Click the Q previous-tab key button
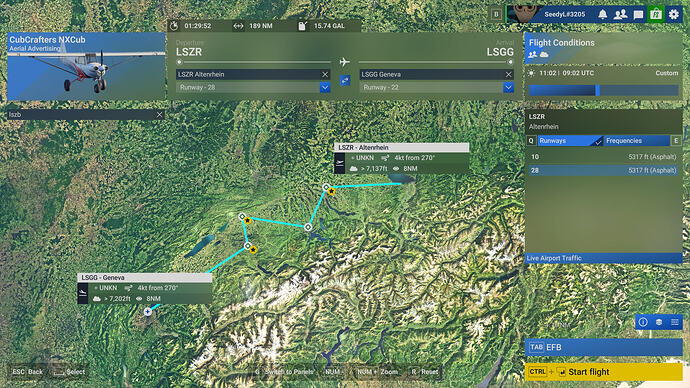Viewport: 690px width, 388px height. (x=531, y=141)
